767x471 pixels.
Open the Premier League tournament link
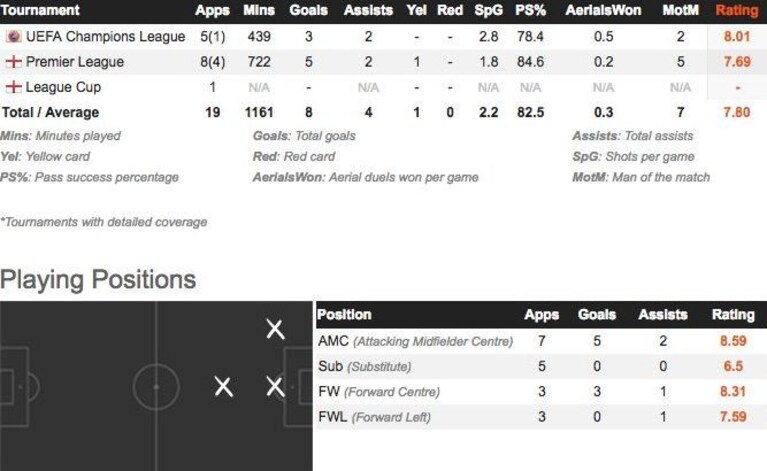75,62
